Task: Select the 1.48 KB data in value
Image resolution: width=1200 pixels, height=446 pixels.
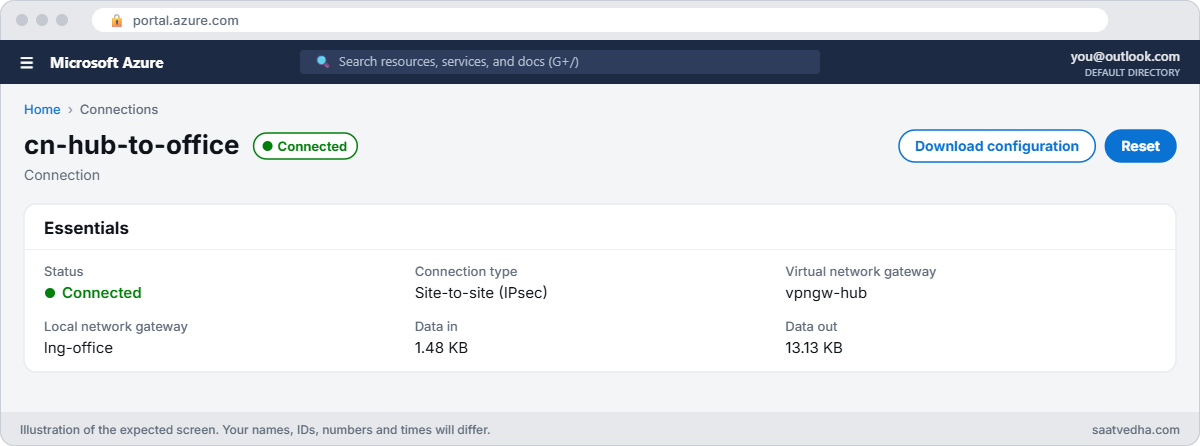Action: tap(441, 348)
